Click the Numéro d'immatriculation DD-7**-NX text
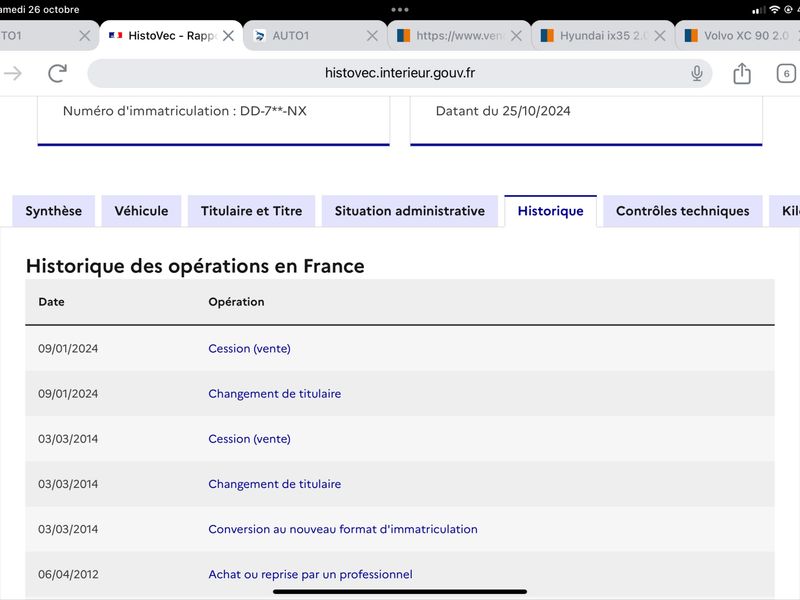800x600 pixels. coord(185,111)
